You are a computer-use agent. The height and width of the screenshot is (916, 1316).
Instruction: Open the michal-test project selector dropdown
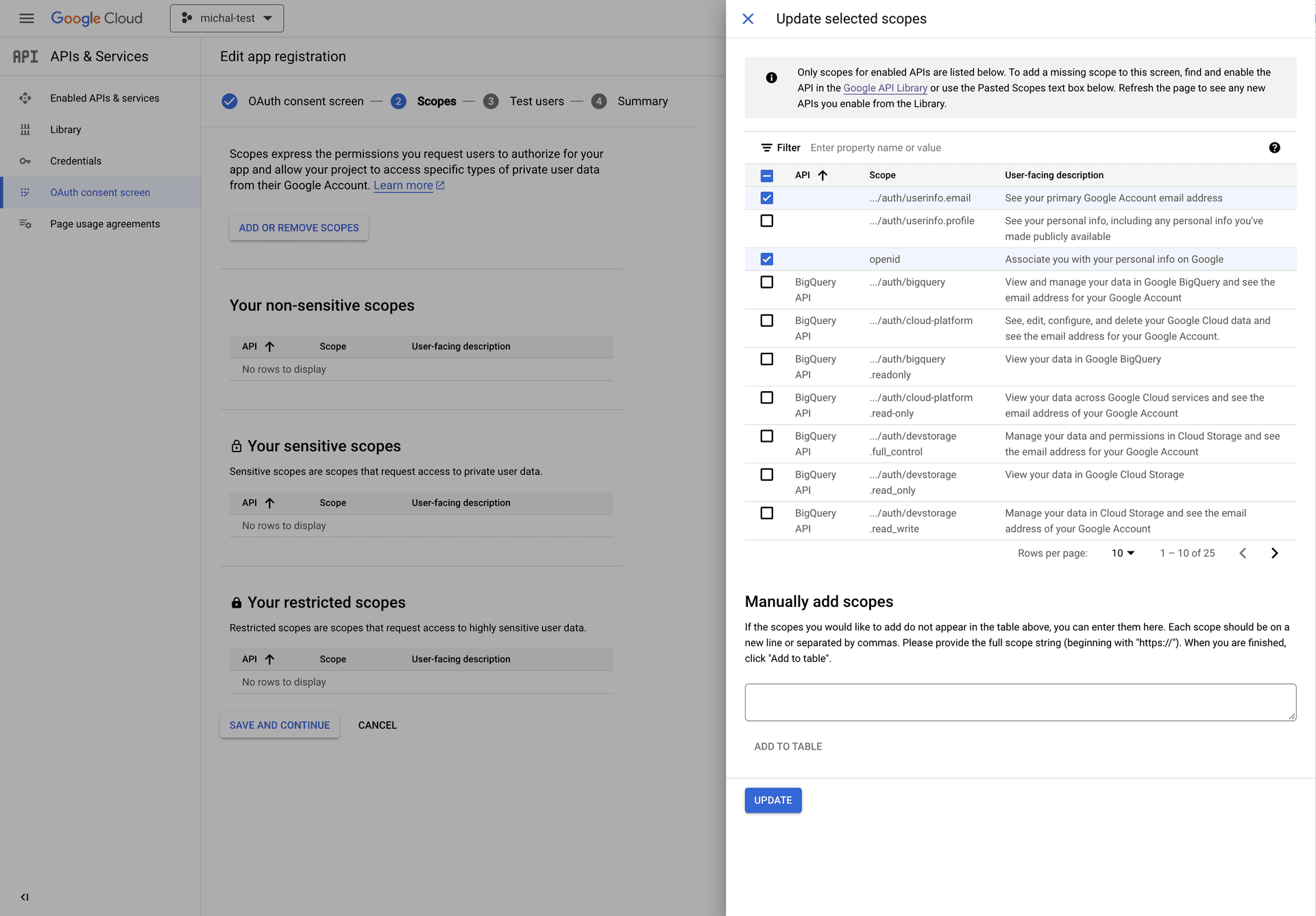pos(227,18)
